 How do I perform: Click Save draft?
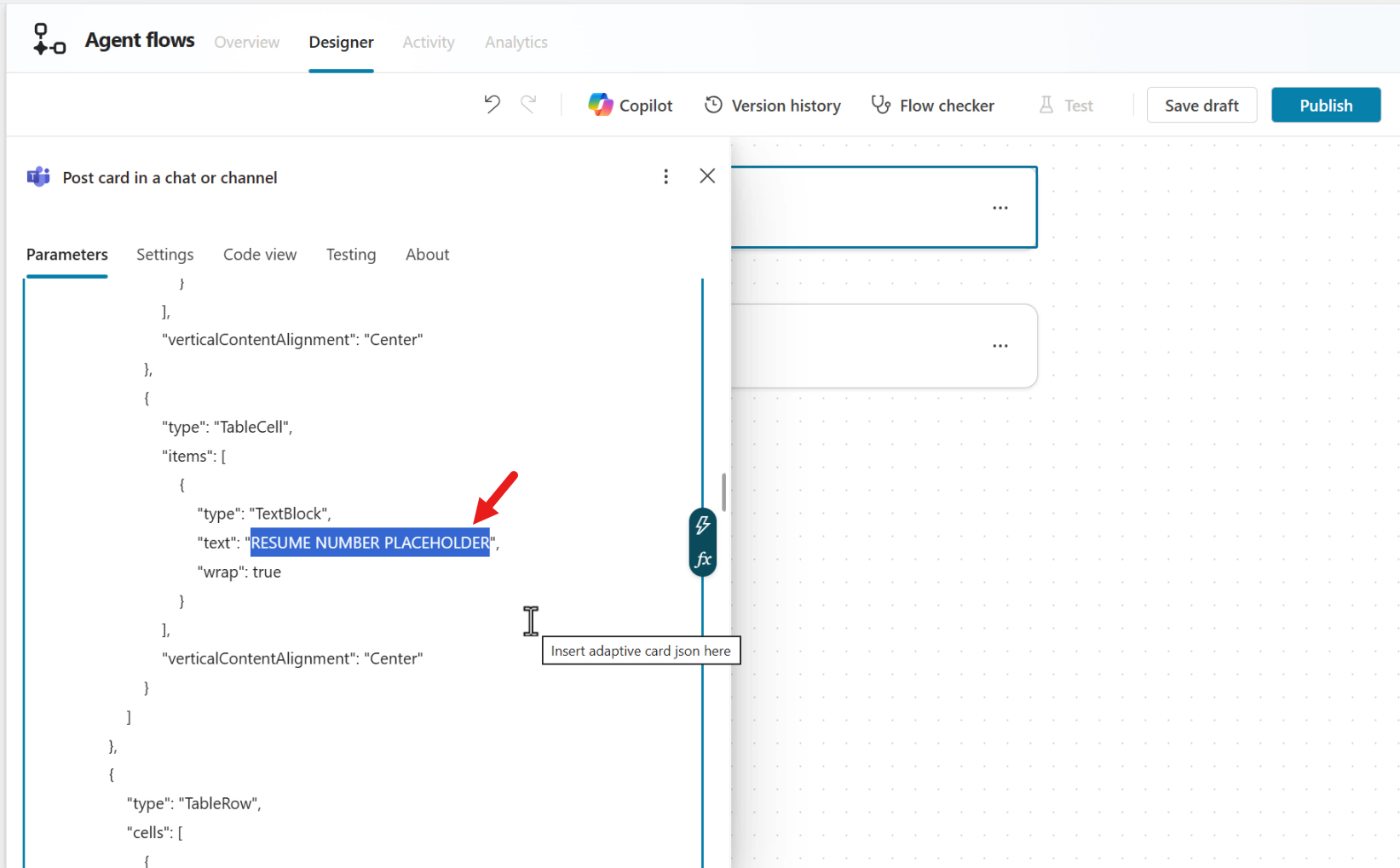click(x=1201, y=106)
